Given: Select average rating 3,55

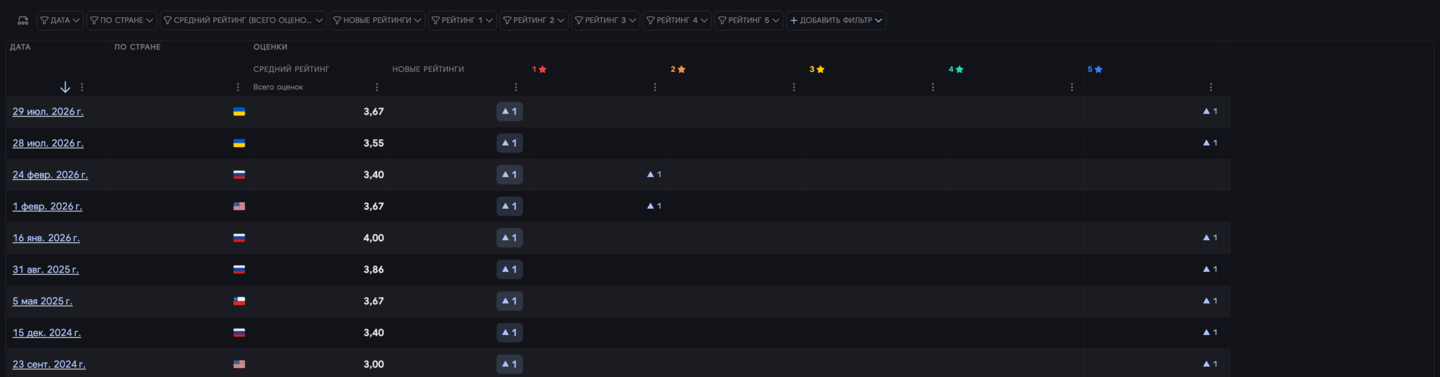Looking at the screenshot, I should [x=374, y=143].
